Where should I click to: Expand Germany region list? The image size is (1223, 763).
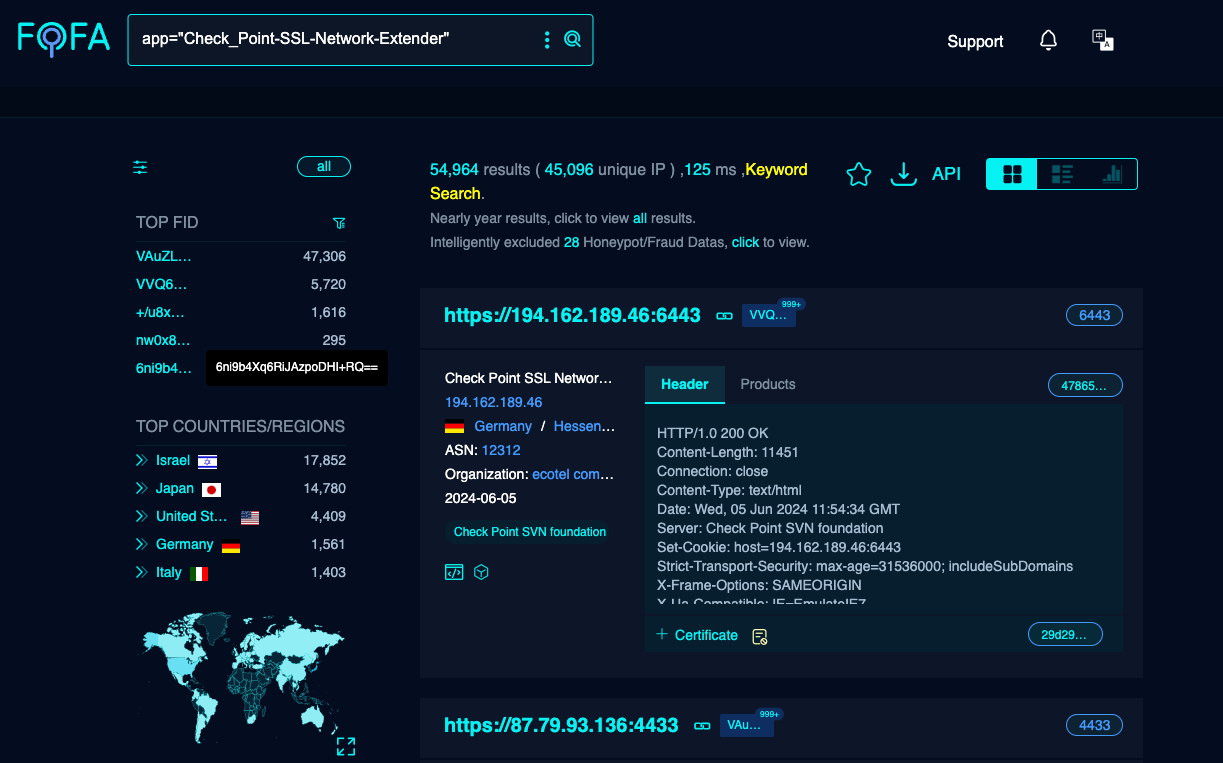point(142,545)
